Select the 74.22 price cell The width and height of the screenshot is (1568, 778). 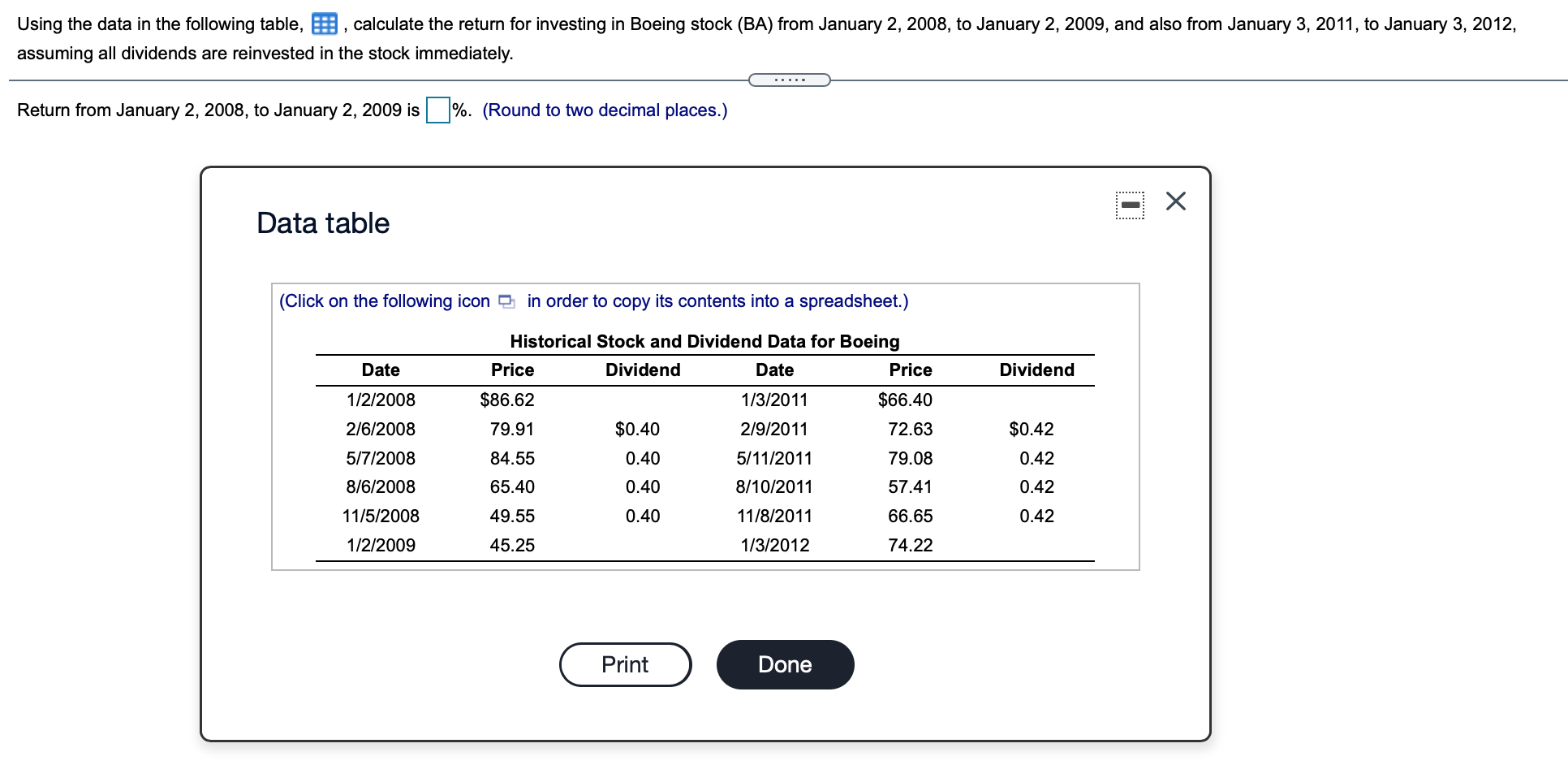(911, 545)
